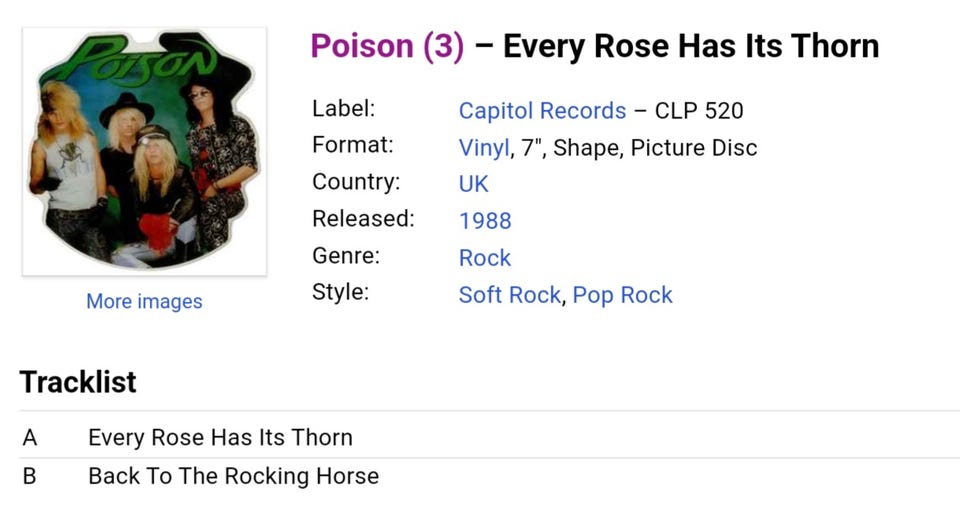Screen dimensions: 960x511
Task: Click the Released: field name
Action: click(x=362, y=218)
